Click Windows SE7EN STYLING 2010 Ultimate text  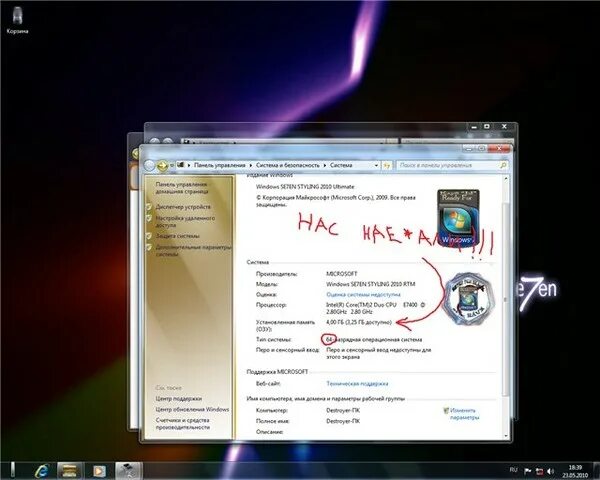[305, 187]
